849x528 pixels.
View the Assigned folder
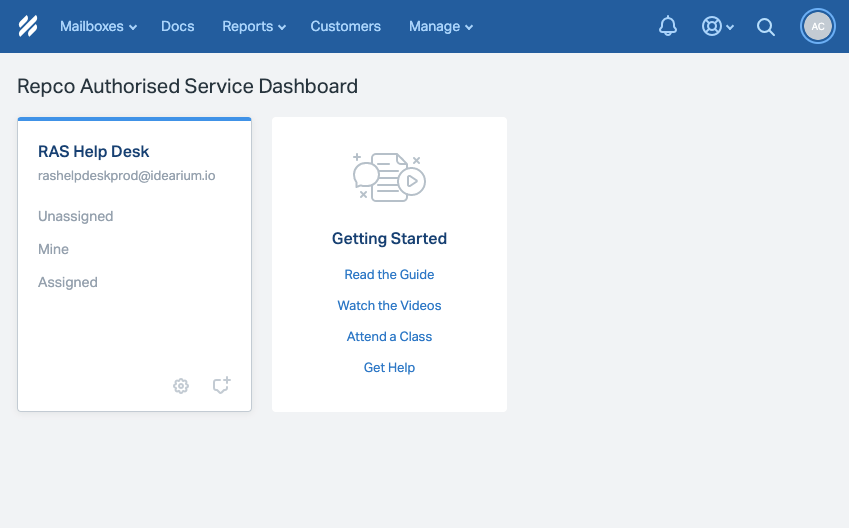click(68, 282)
